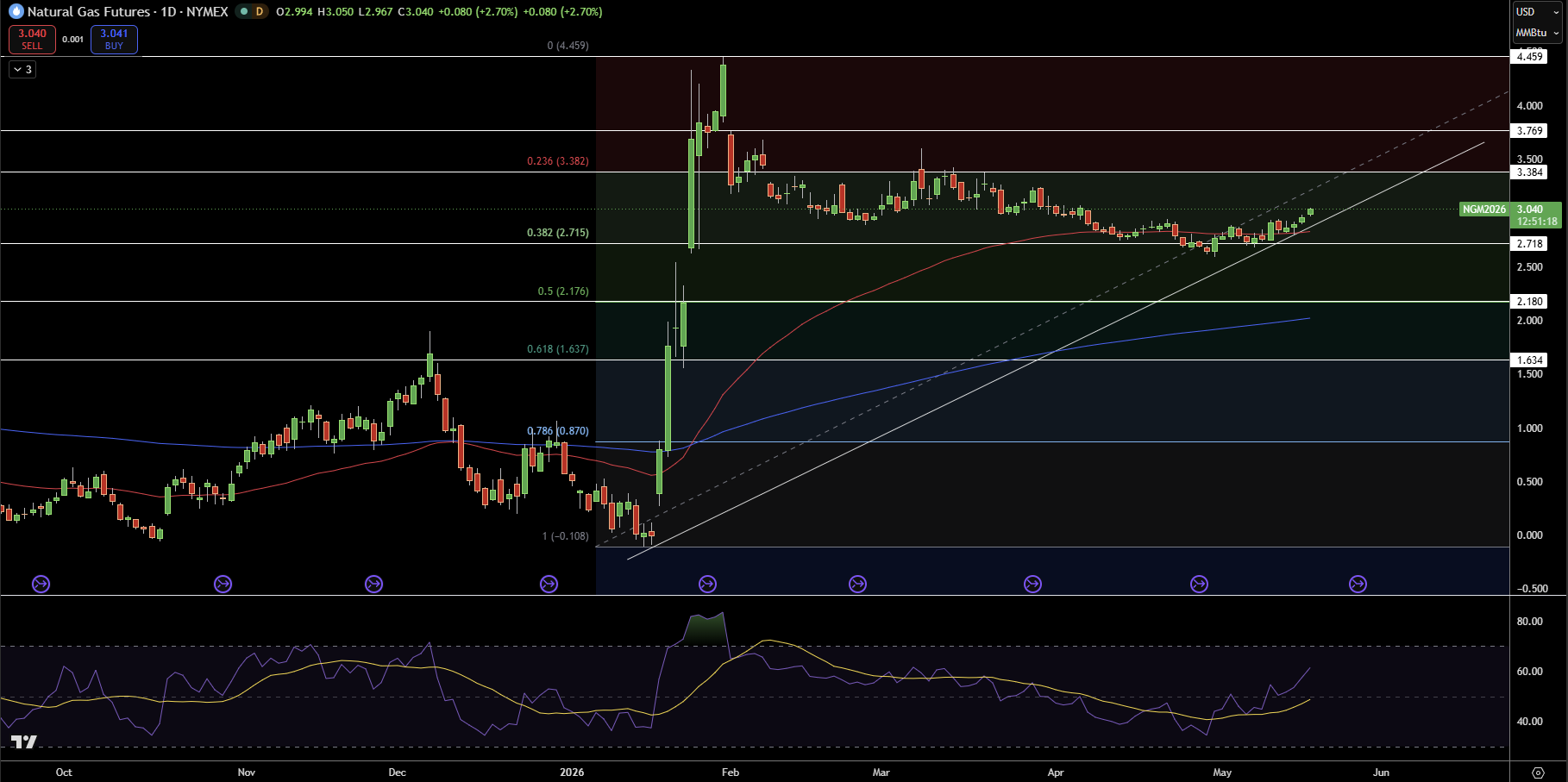Click the contract rollover marker nearest the Mar label
1568x782 pixels.
click(x=857, y=585)
